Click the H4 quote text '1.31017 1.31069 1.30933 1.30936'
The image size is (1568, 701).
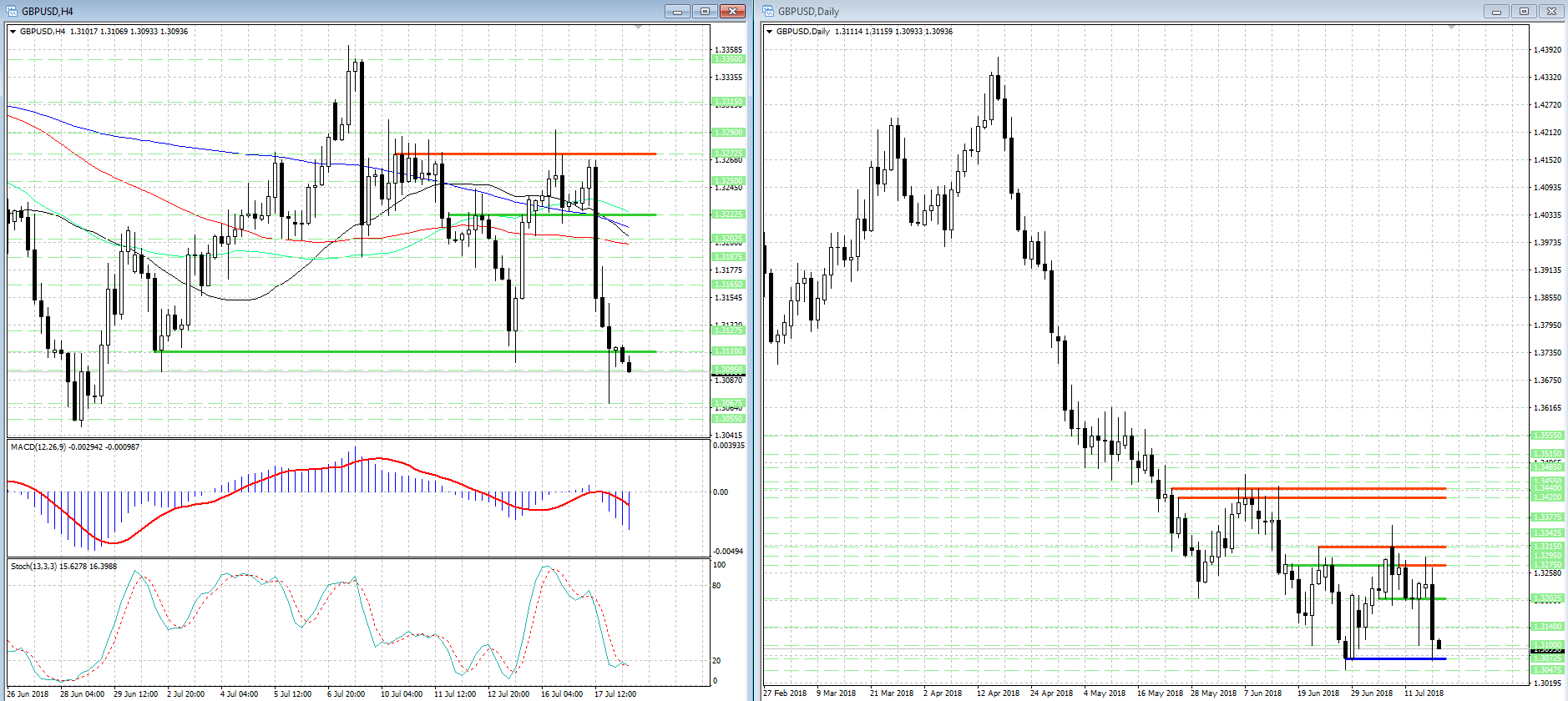129,32
